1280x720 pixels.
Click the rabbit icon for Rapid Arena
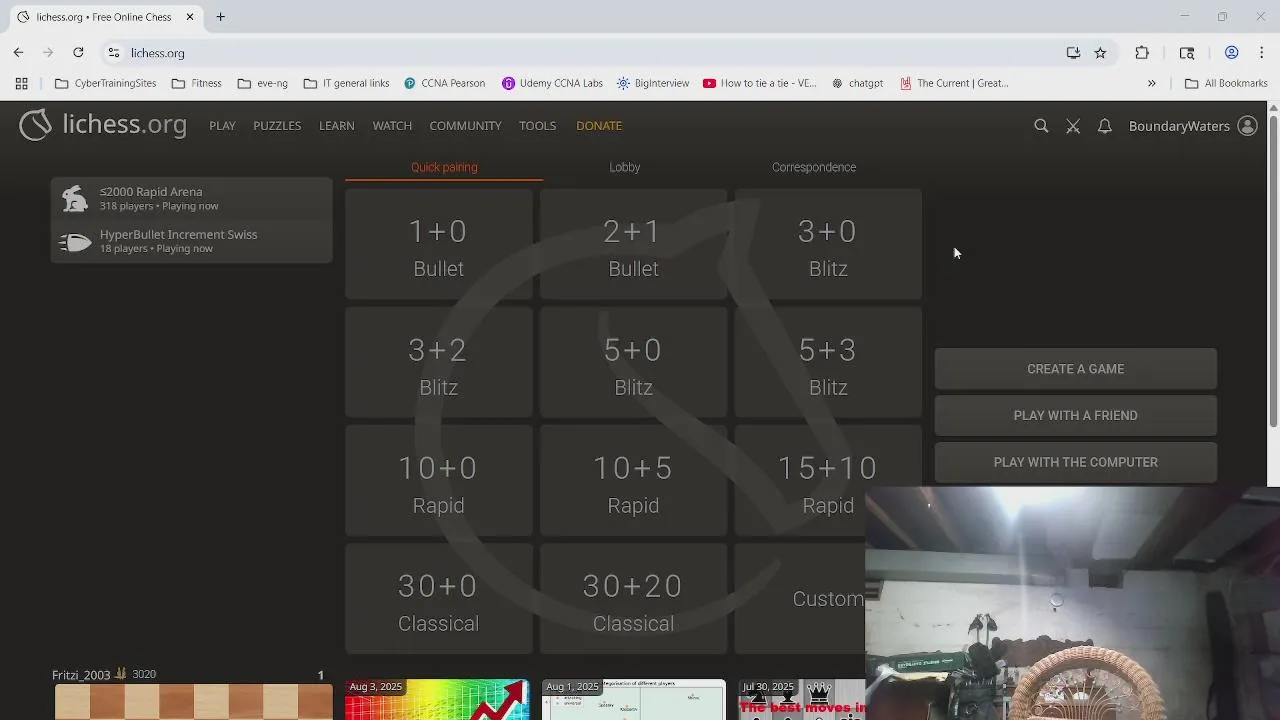[x=75, y=198]
